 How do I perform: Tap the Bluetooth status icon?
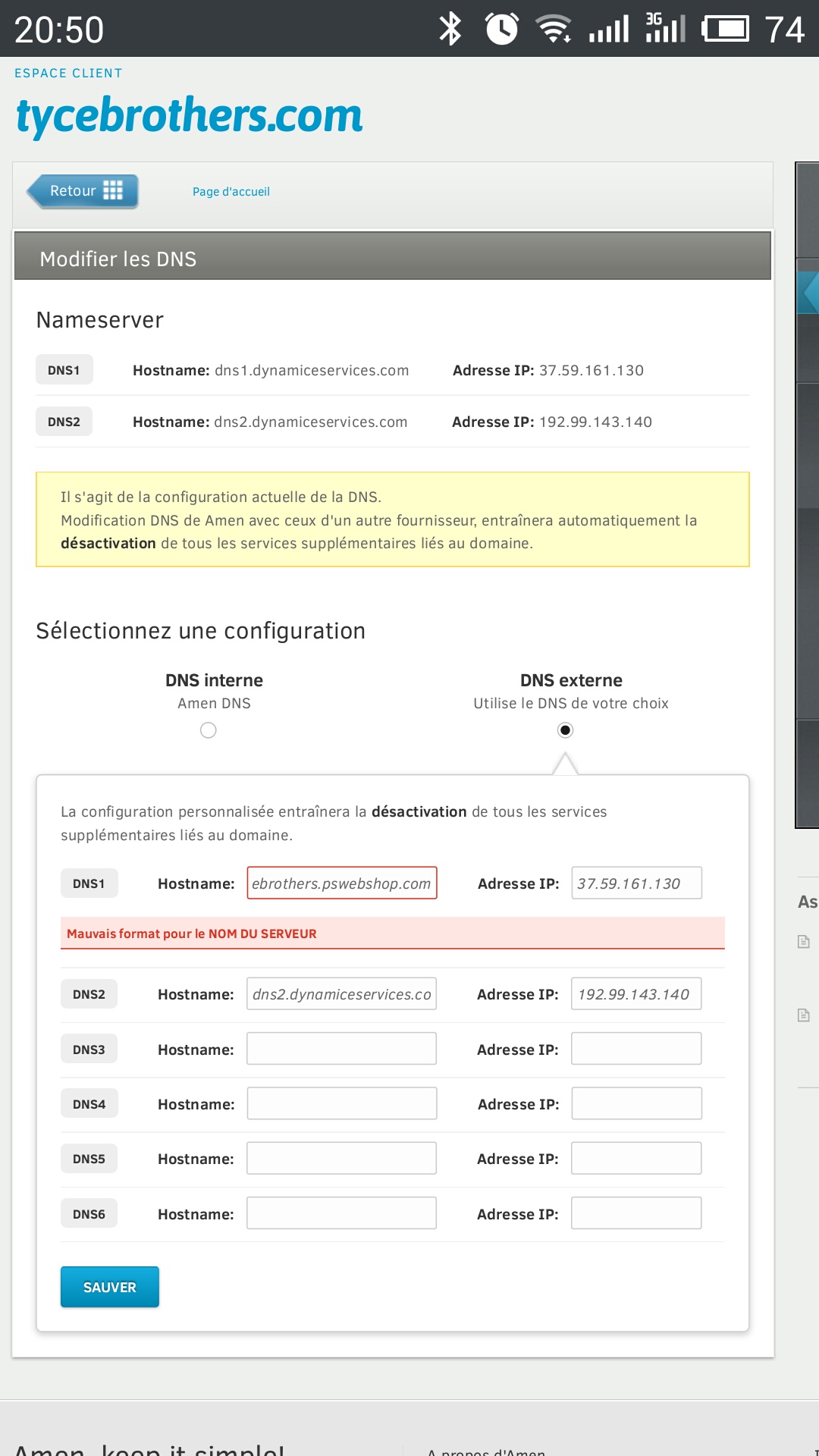pyautogui.click(x=450, y=29)
